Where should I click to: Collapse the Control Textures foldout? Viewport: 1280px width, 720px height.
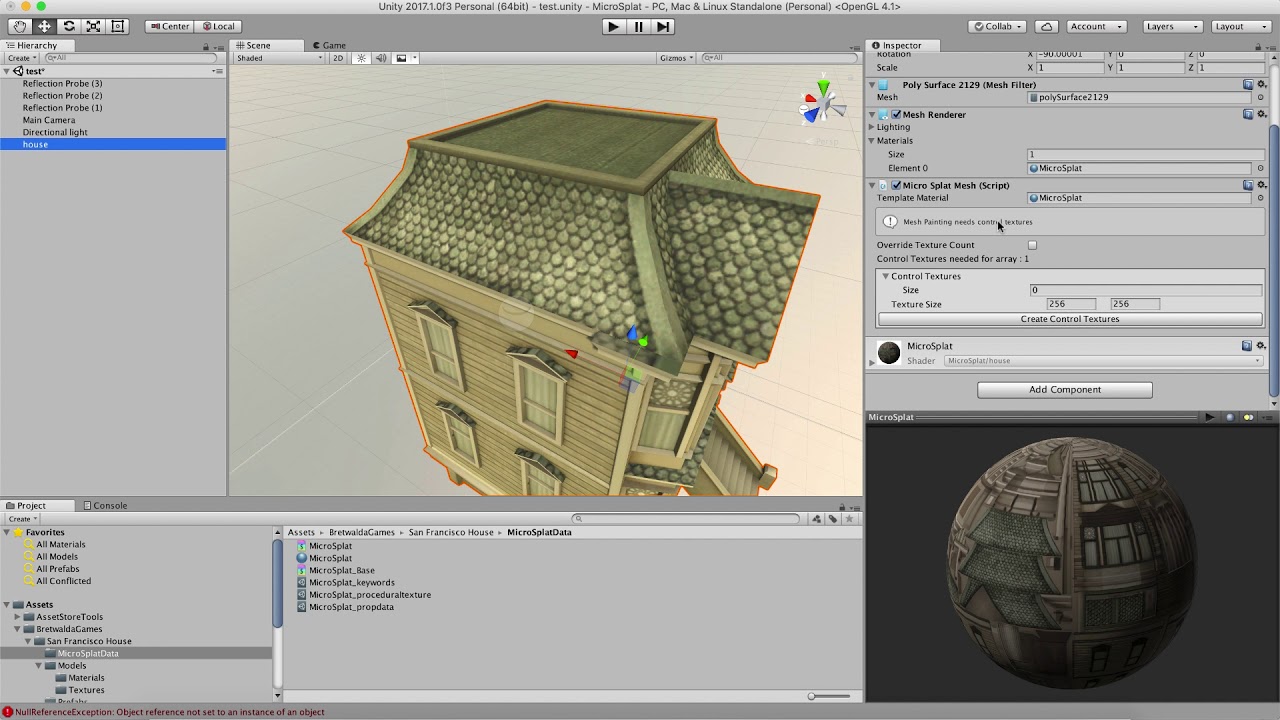pos(885,276)
